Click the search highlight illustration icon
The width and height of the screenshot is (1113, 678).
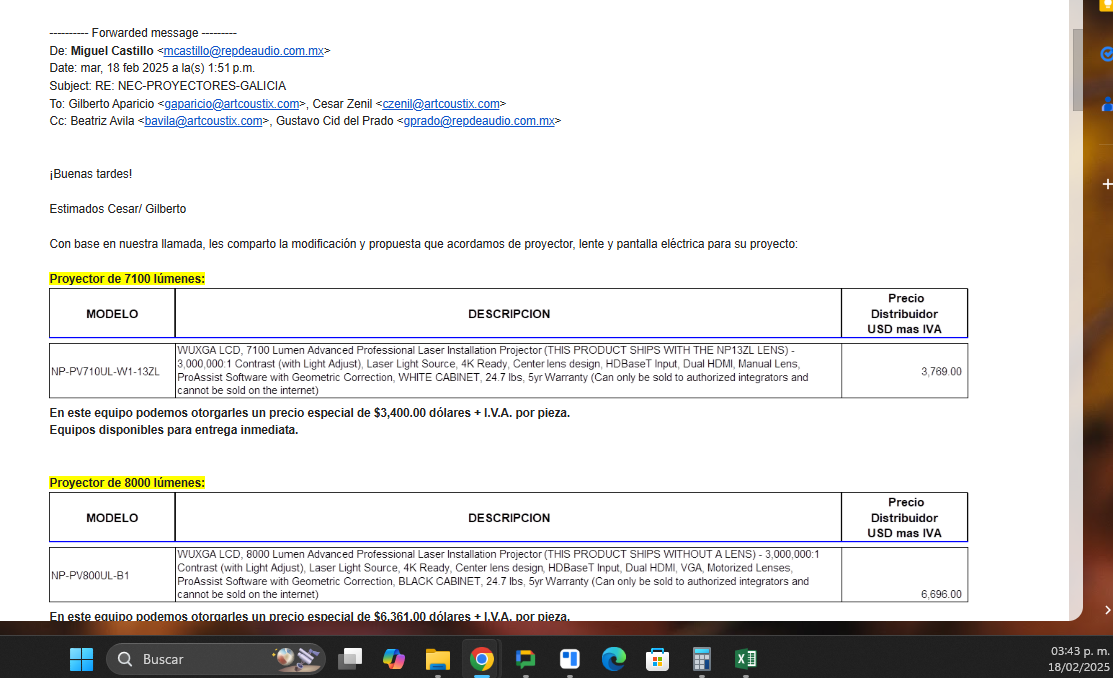click(x=296, y=658)
